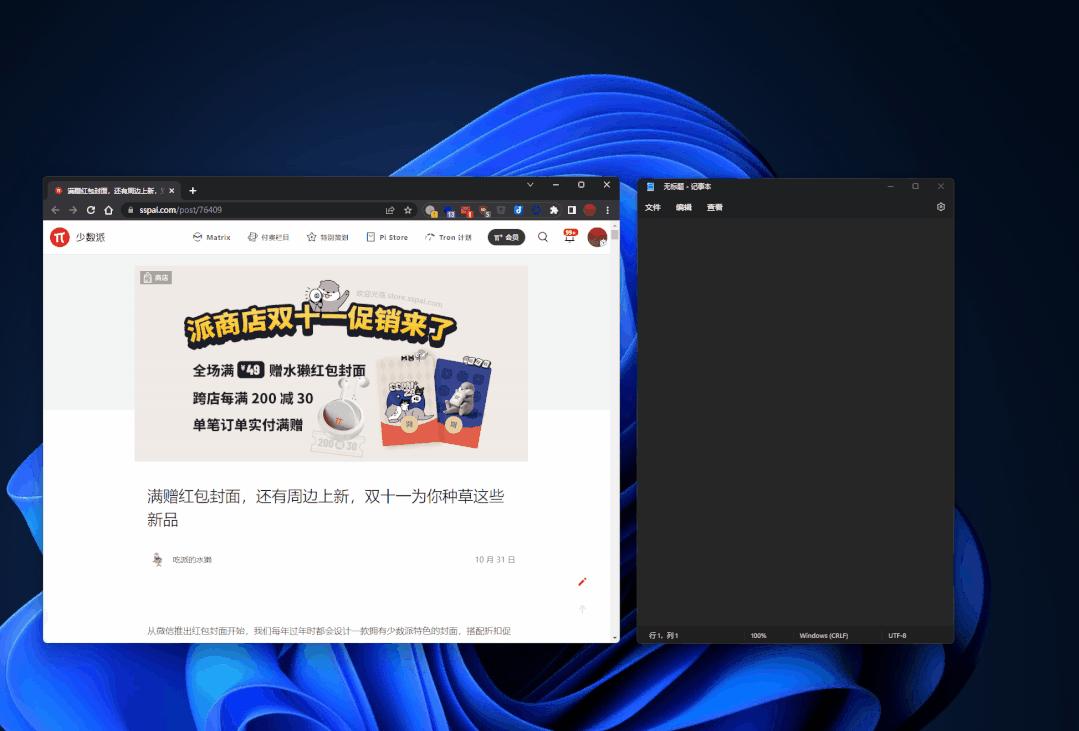
Task: Click the extension badged 13
Action: pos(449,211)
